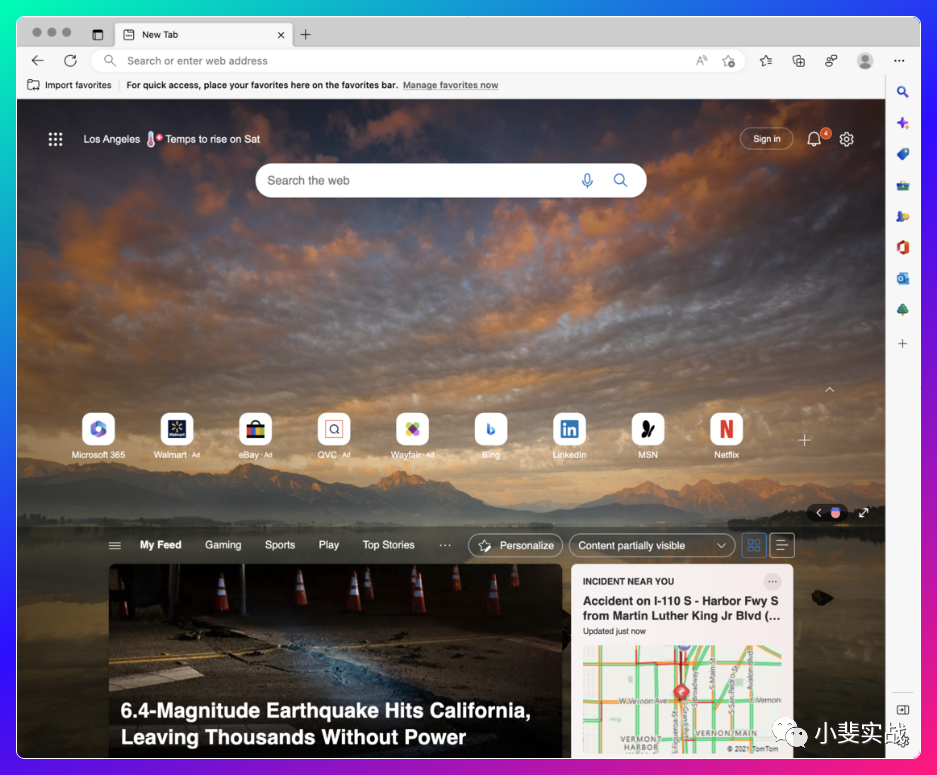Switch to the Top Stories tab
This screenshot has height=775, width=937.
coord(388,545)
